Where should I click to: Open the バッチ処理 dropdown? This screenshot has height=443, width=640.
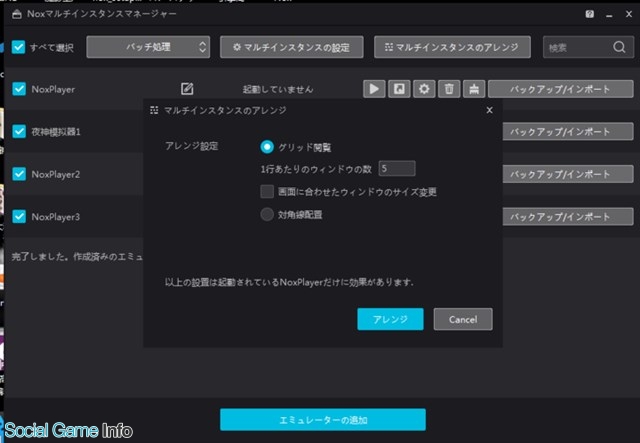tap(148, 47)
